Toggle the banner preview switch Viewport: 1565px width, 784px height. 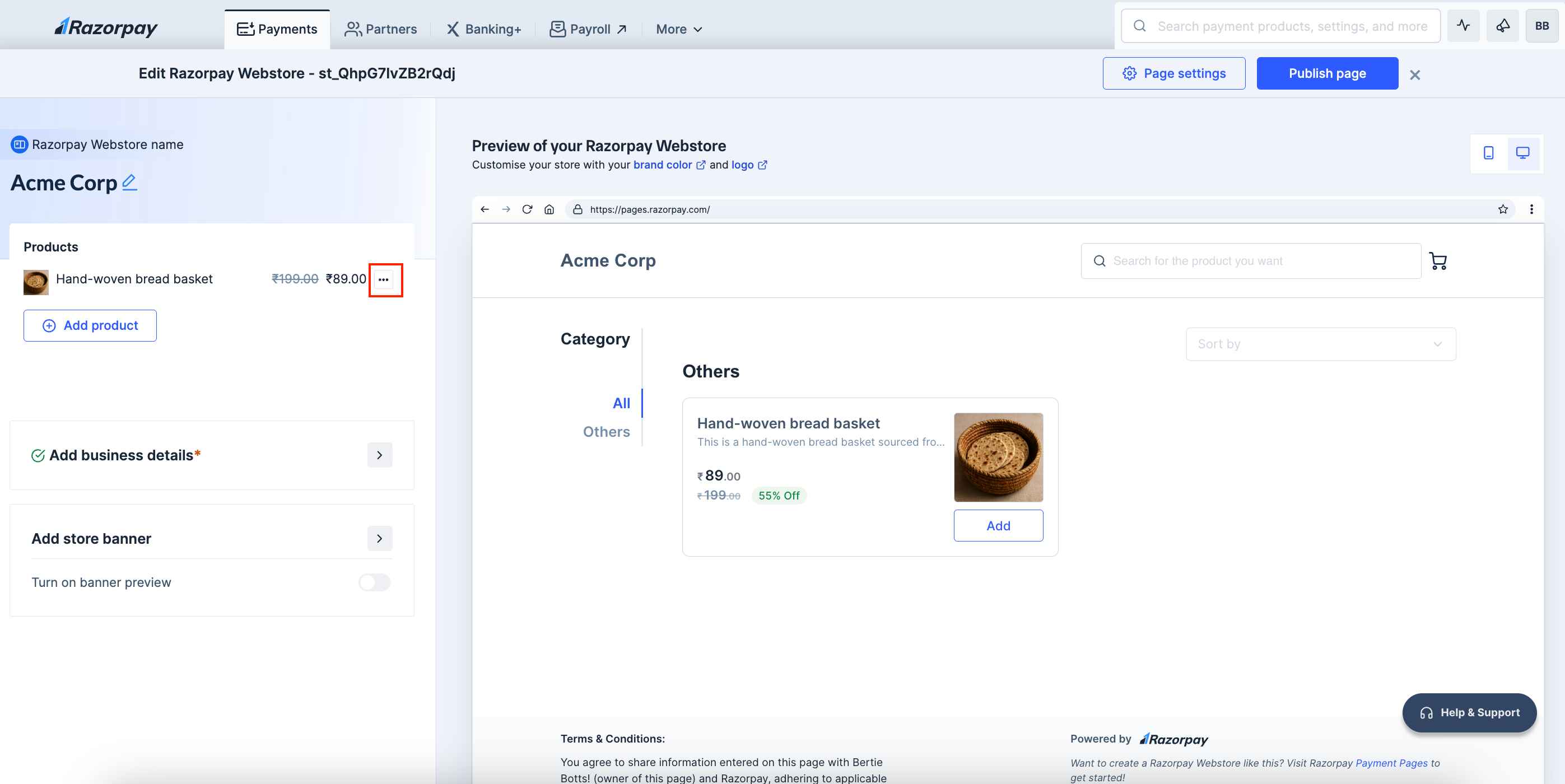click(x=374, y=582)
